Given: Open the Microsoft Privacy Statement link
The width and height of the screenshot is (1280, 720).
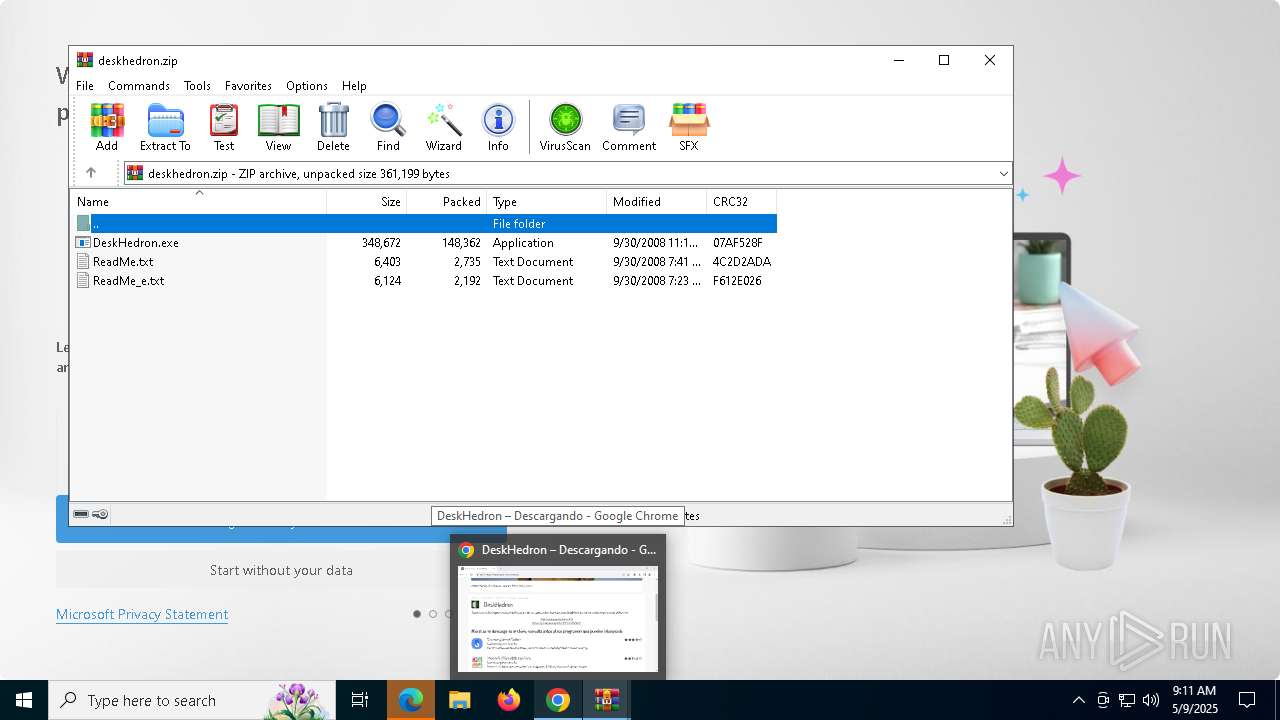Looking at the screenshot, I should pyautogui.click(x=142, y=614).
